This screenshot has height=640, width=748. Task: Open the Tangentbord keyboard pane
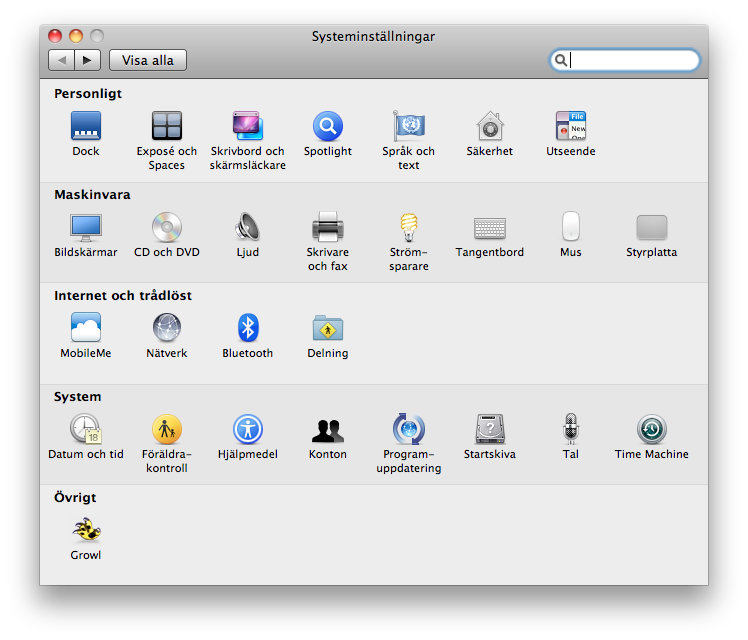489,228
